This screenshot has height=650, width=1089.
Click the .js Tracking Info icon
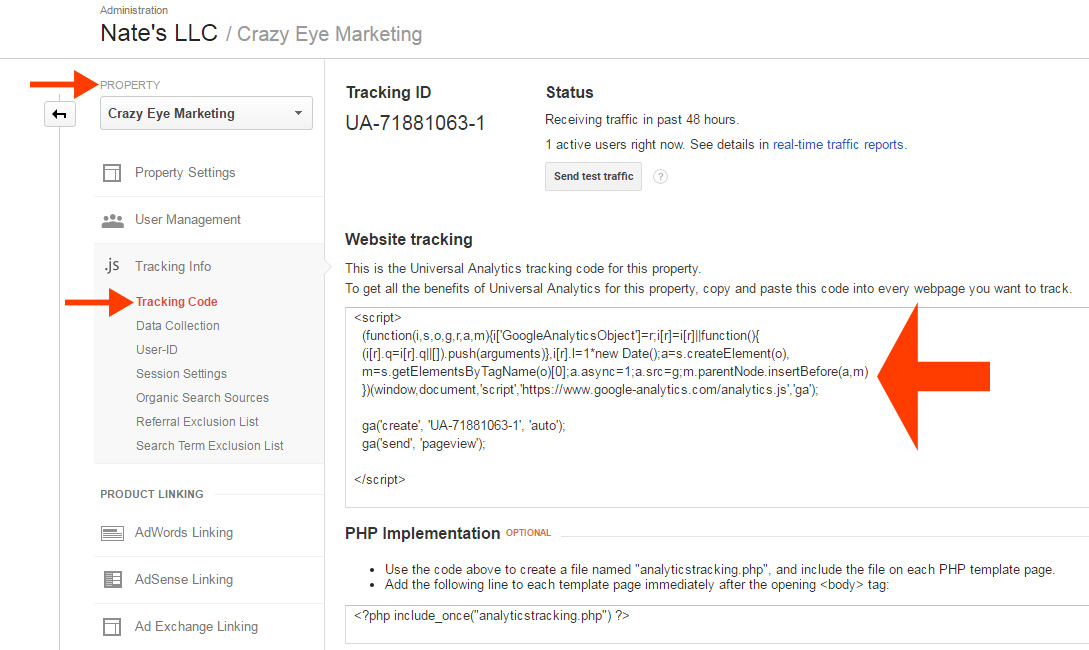112,266
